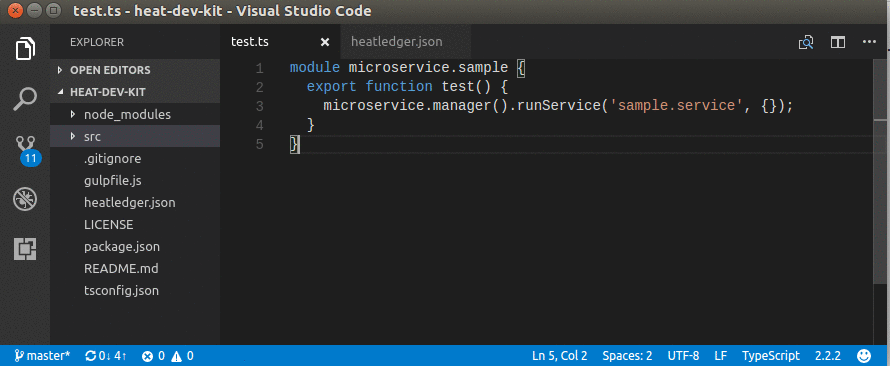This screenshot has height=366, width=890.
Task: Click the sync changes status item
Action: tap(106, 356)
